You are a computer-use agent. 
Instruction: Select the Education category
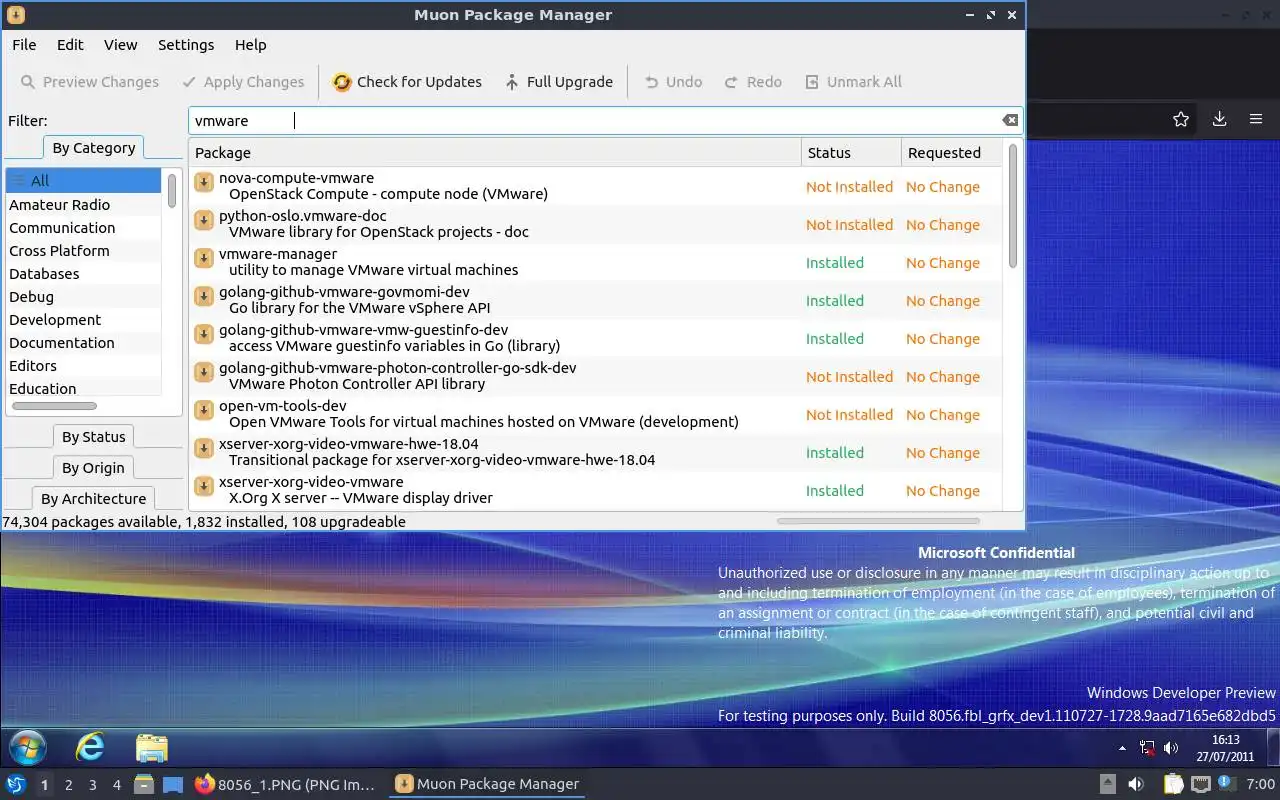pos(84,389)
